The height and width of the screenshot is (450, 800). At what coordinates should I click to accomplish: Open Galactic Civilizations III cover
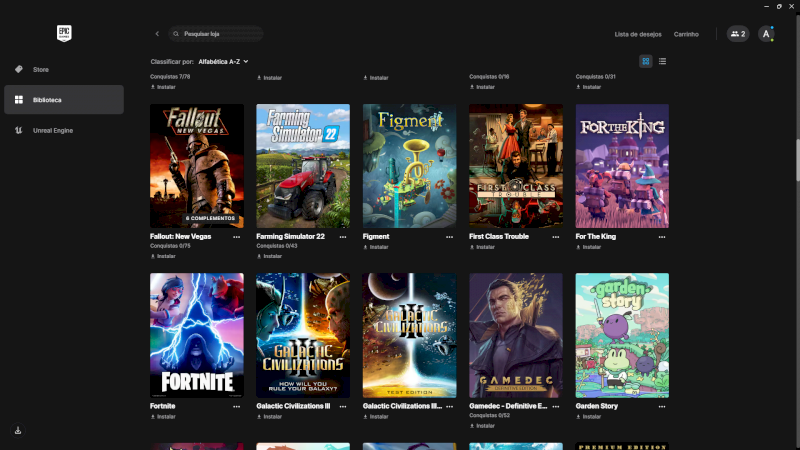[303, 335]
